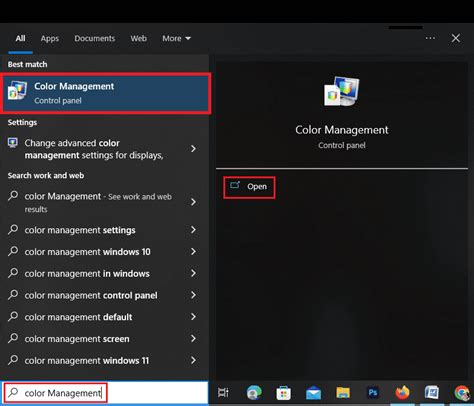The height and width of the screenshot is (406, 474).
Task: Click the Task View icon
Action: 223,393
